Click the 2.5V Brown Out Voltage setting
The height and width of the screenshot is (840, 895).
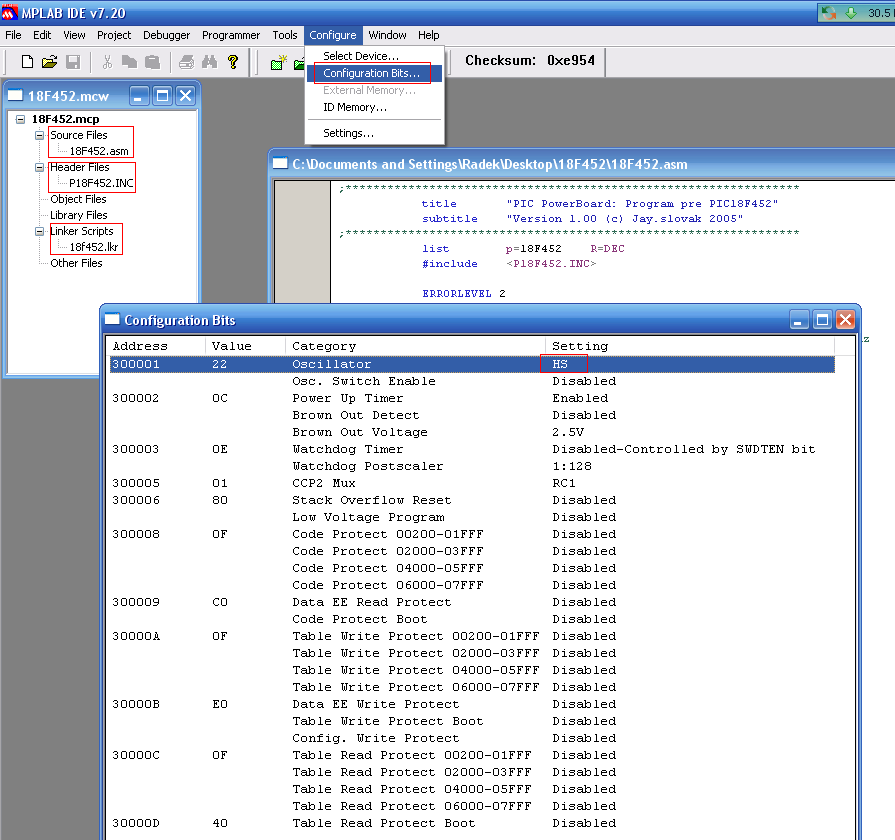[568, 433]
